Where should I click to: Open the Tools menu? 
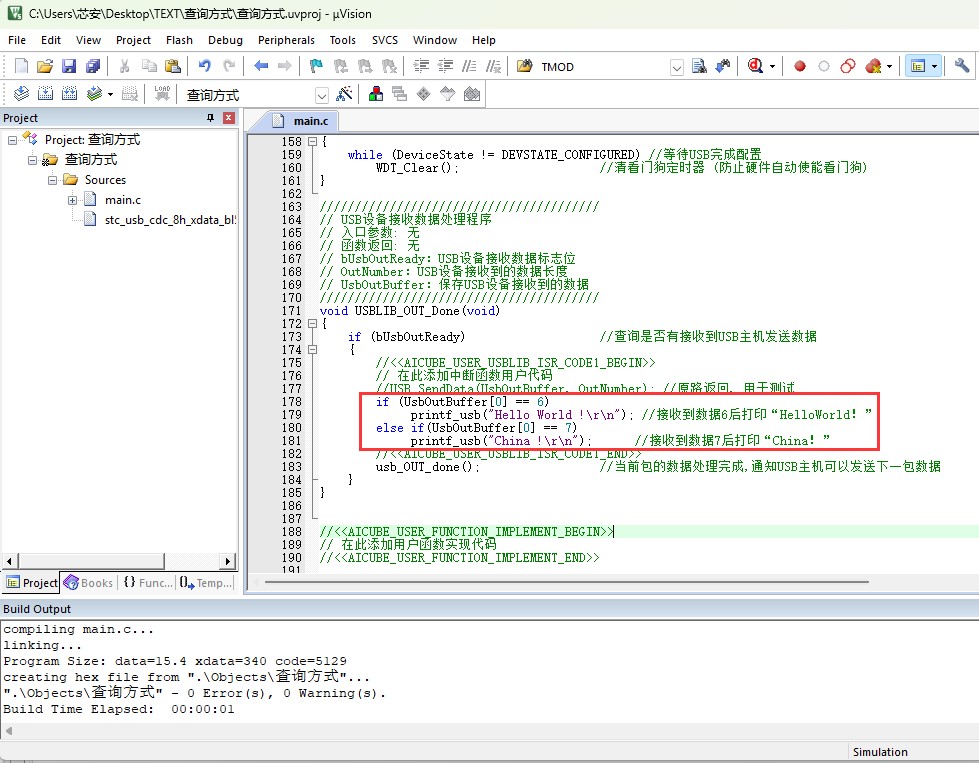343,40
